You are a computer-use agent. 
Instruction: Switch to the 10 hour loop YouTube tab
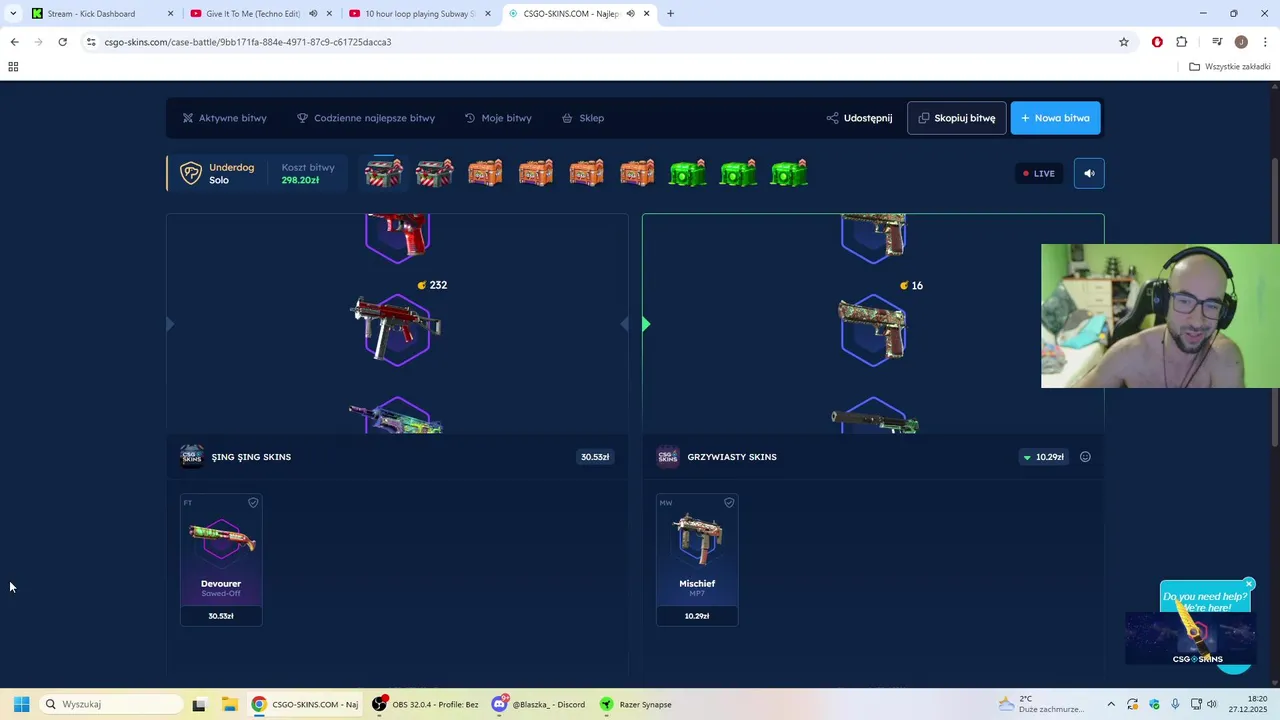point(417,14)
